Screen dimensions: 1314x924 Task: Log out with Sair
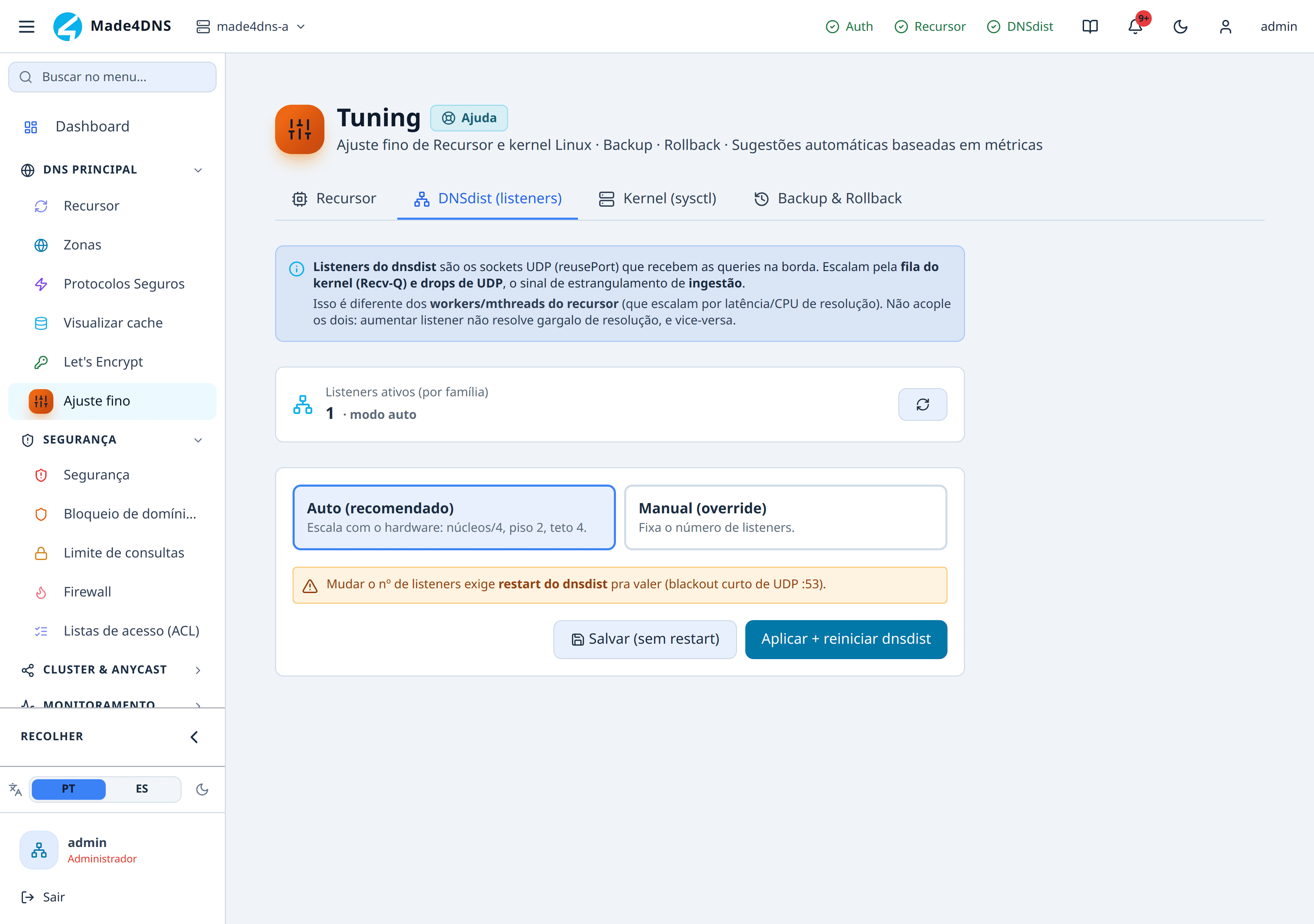click(x=43, y=897)
